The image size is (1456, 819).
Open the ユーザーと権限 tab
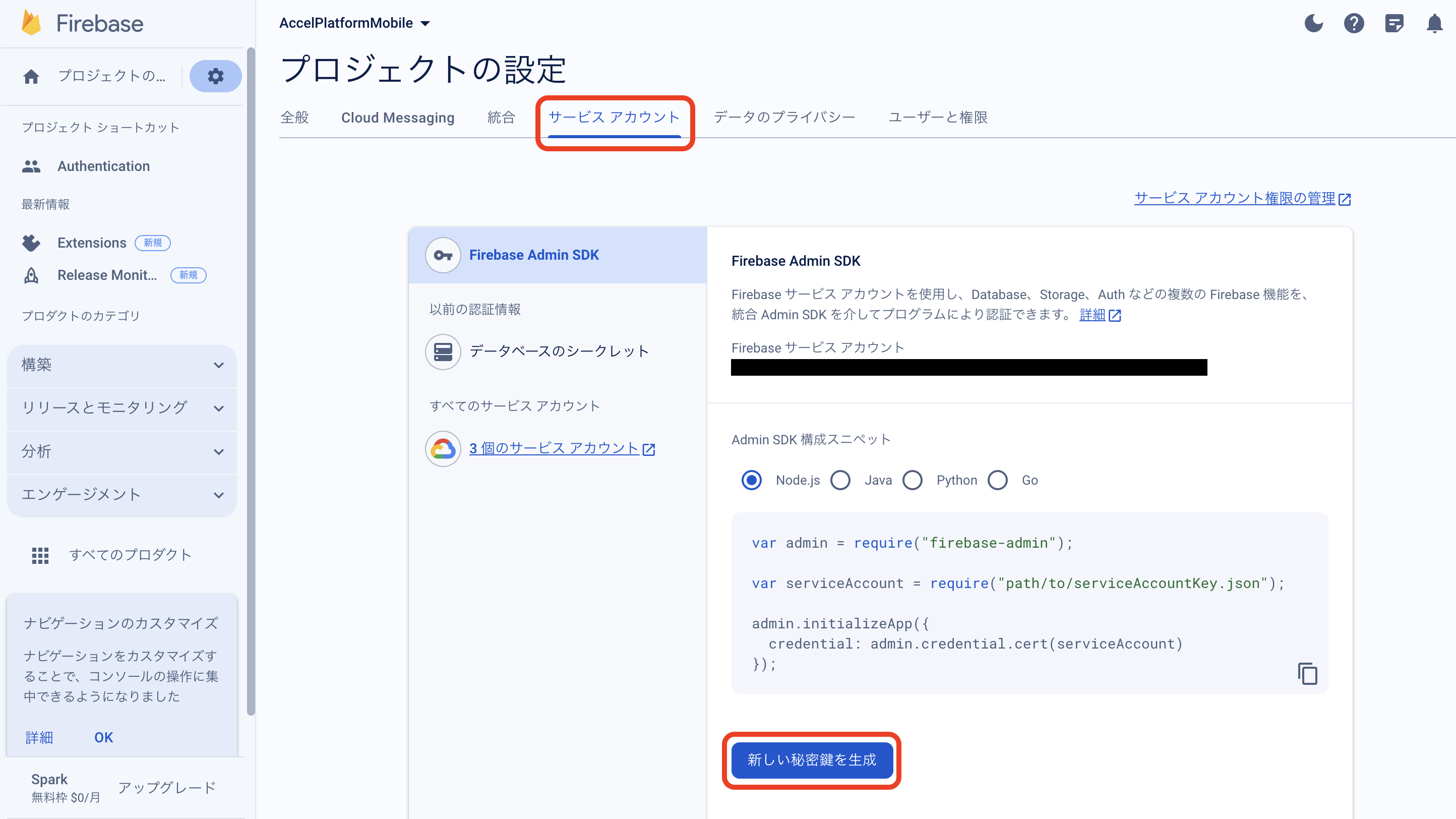pyautogui.click(x=938, y=118)
